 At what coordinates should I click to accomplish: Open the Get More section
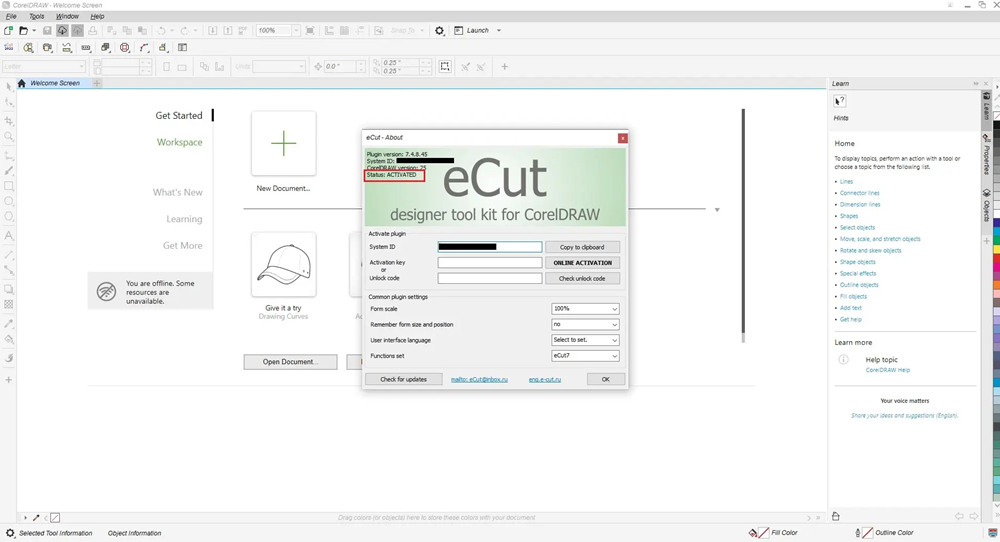(182, 245)
